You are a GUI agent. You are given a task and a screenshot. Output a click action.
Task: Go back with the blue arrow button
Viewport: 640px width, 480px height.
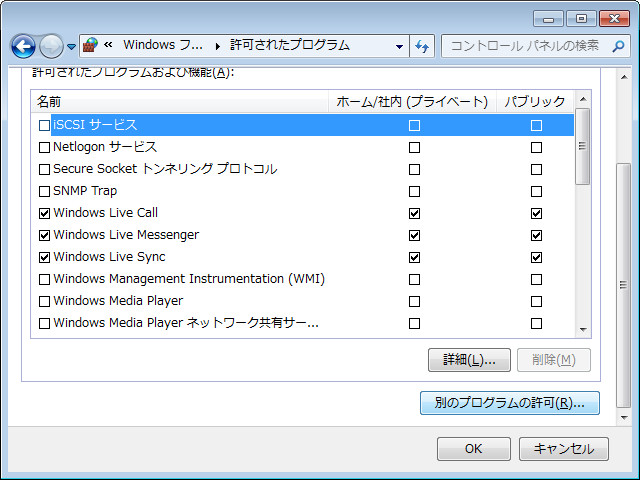(x=23, y=46)
